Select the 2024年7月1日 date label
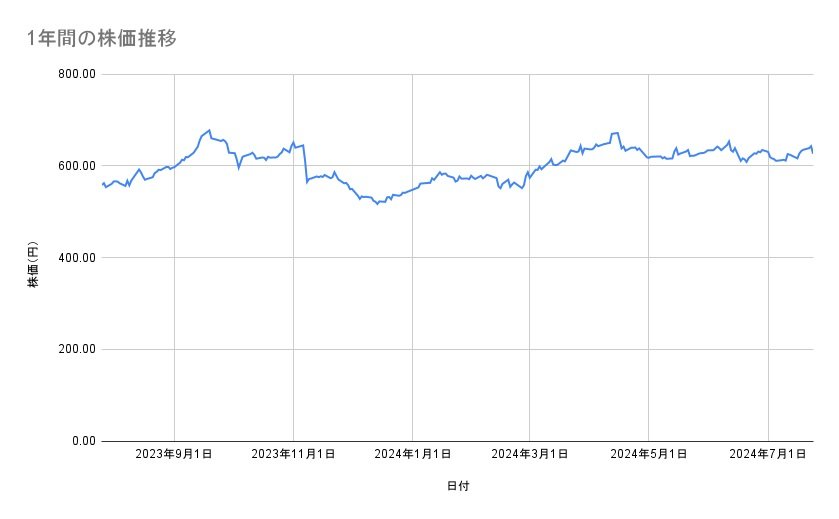 (x=768, y=455)
